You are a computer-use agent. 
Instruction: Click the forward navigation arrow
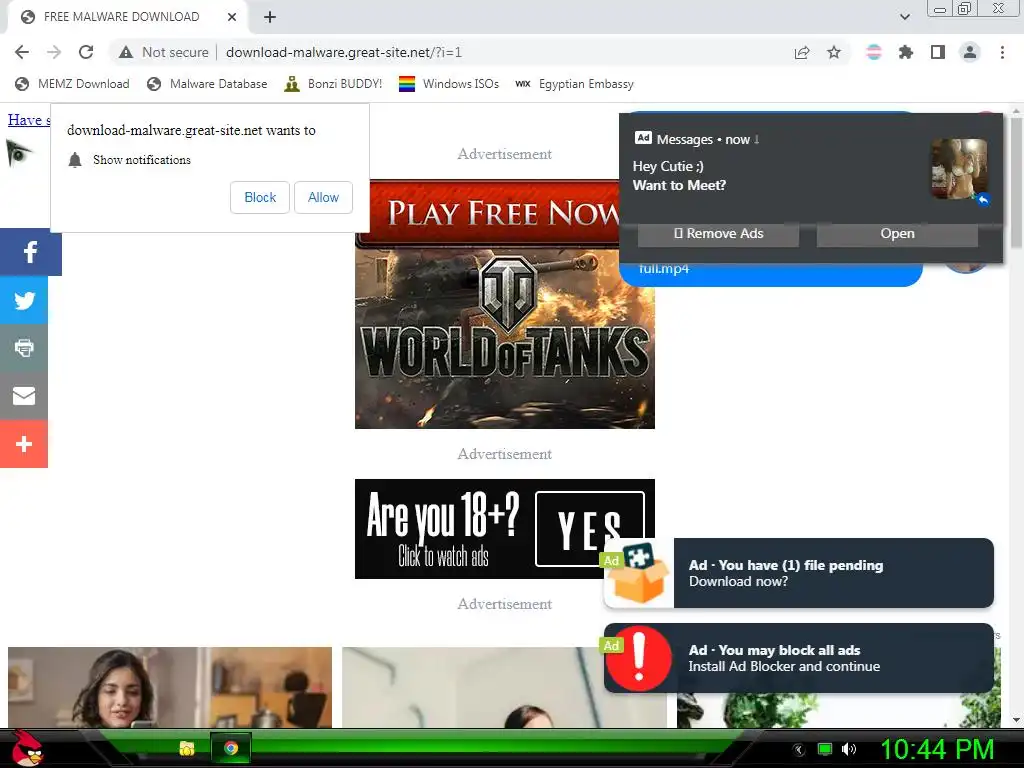point(54,52)
